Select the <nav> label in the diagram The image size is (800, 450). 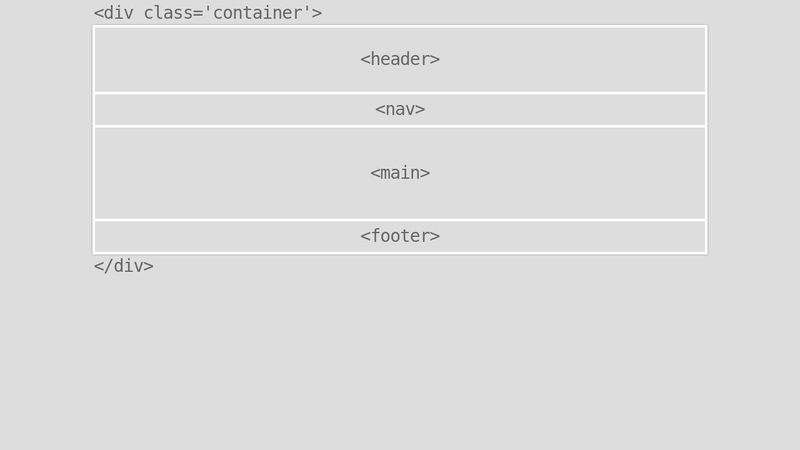[x=400, y=109]
